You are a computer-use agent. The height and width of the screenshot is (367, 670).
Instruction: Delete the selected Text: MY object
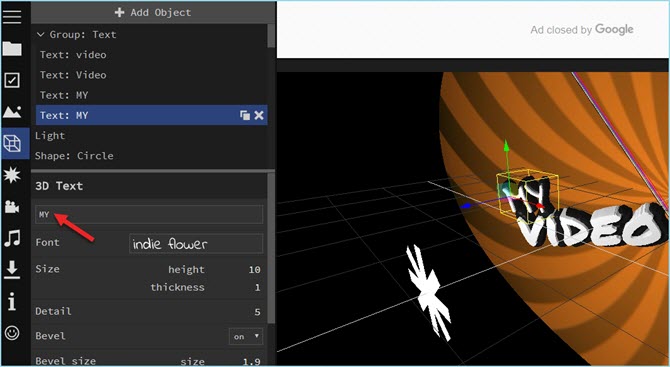pyautogui.click(x=259, y=115)
